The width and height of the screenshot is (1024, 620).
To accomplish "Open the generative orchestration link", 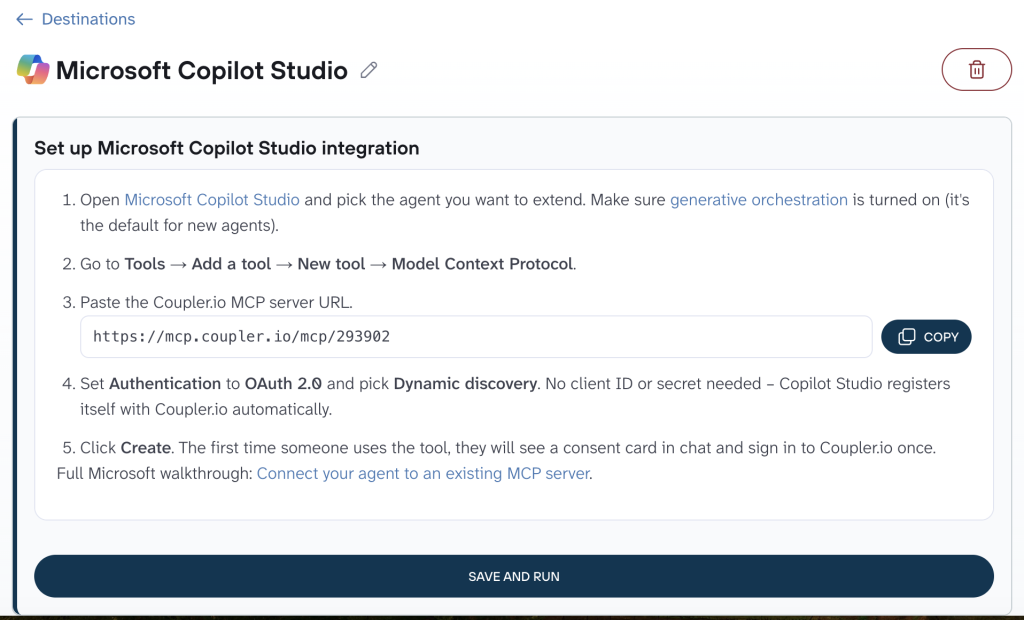I will click(x=758, y=199).
